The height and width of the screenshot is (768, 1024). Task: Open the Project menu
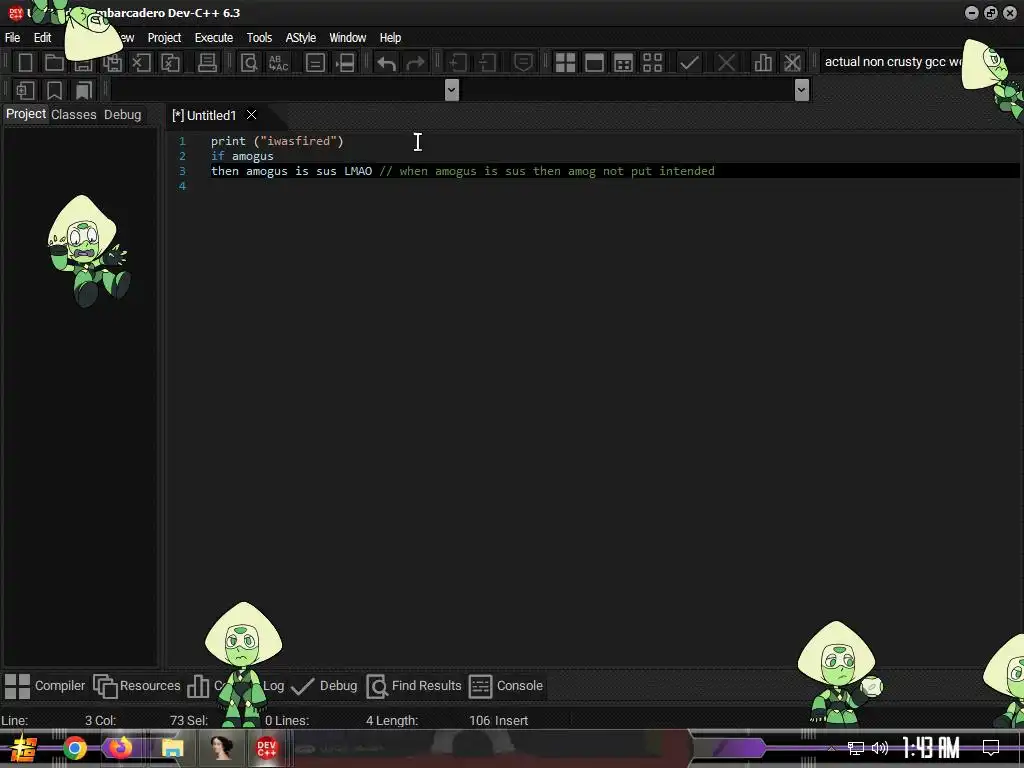(x=164, y=37)
